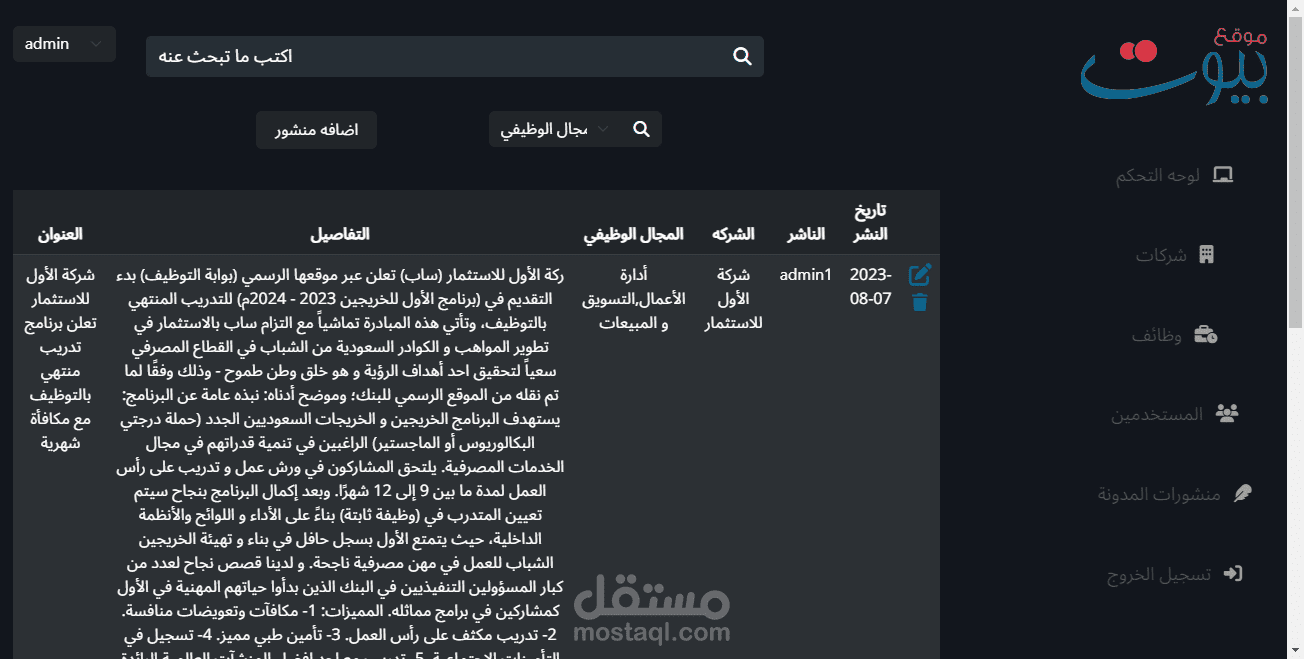Viewport: 1304px width, 659px height.
Task: Click the التفاصيل column header
Action: pyautogui.click(x=340, y=234)
